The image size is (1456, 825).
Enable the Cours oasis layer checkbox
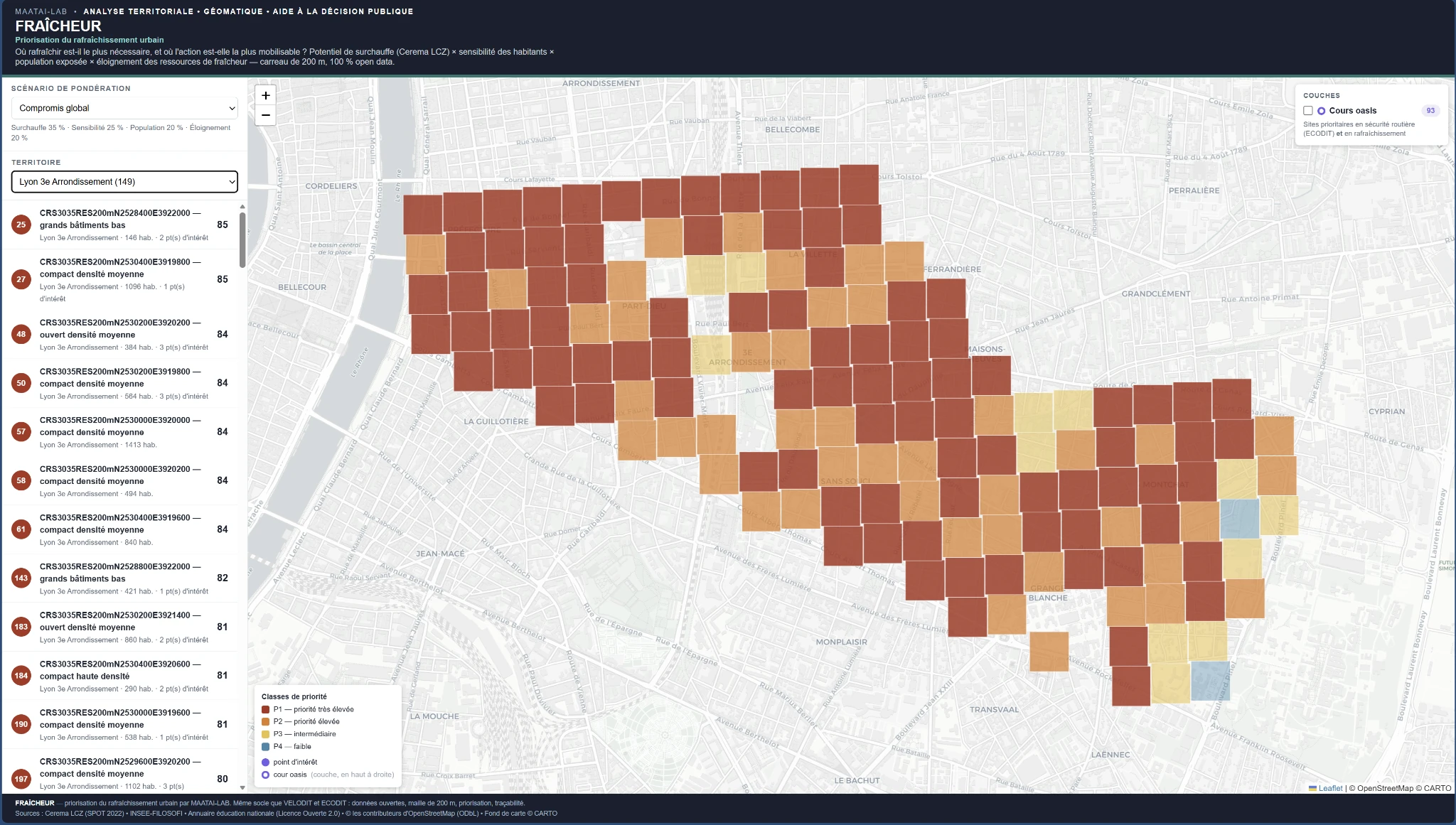pyautogui.click(x=1307, y=111)
